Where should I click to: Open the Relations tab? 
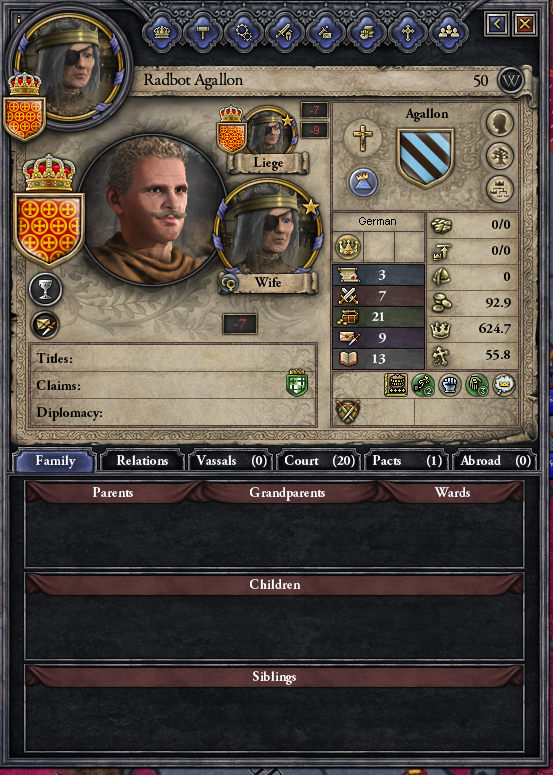pos(142,461)
